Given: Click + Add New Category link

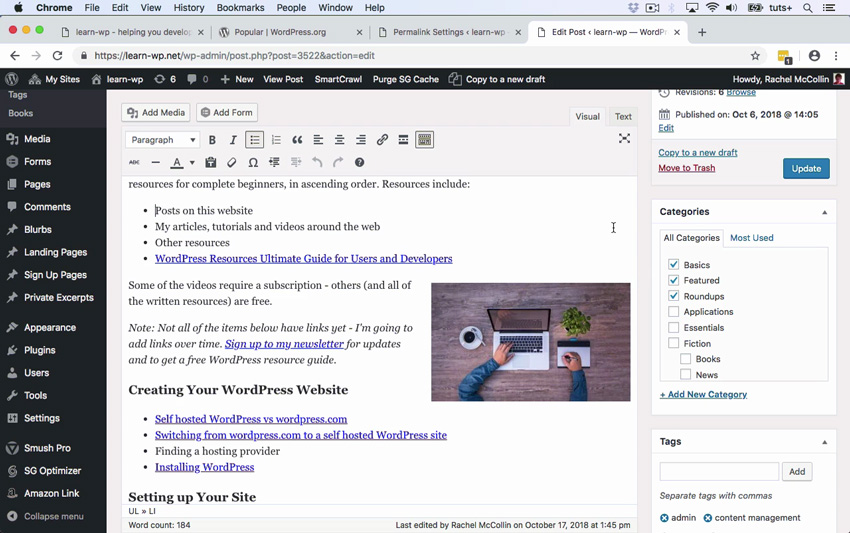Looking at the screenshot, I should [x=703, y=395].
